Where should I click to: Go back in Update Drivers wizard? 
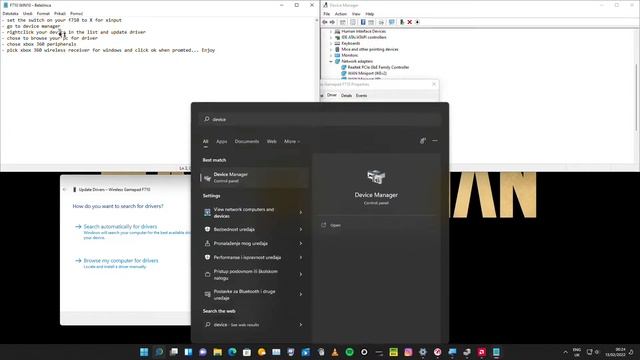(64, 189)
